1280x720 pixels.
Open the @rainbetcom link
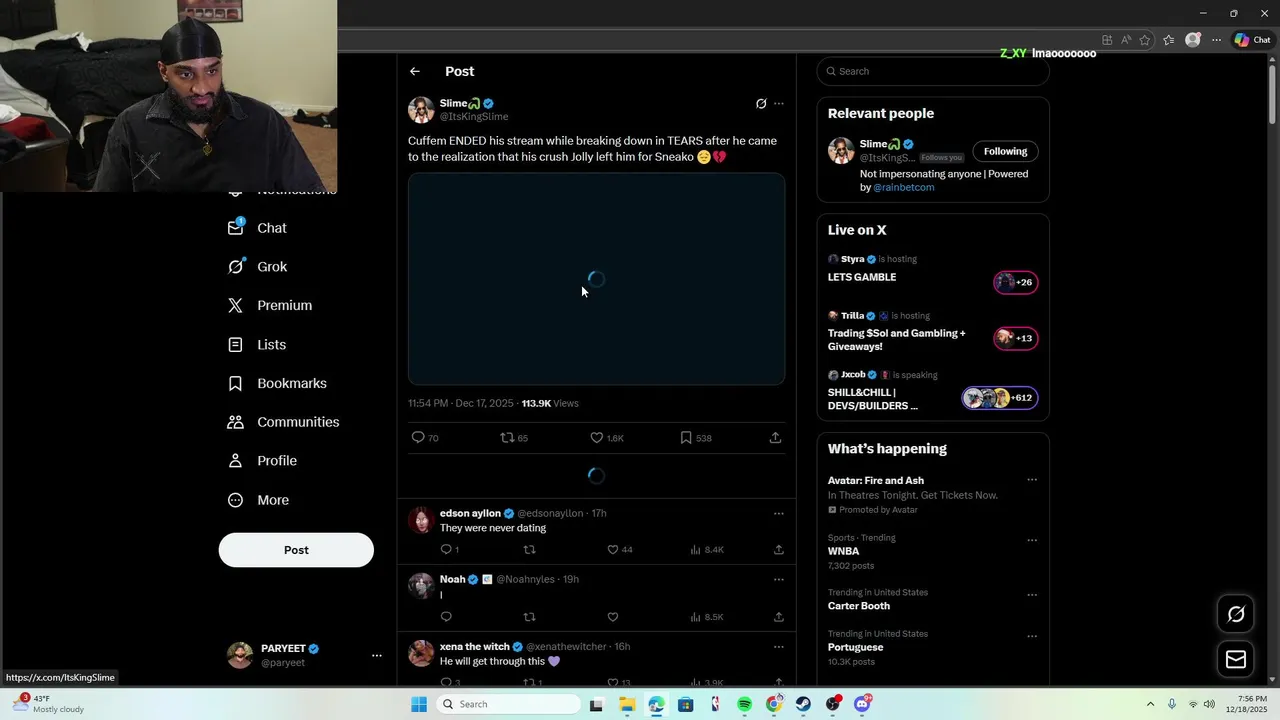(x=904, y=187)
